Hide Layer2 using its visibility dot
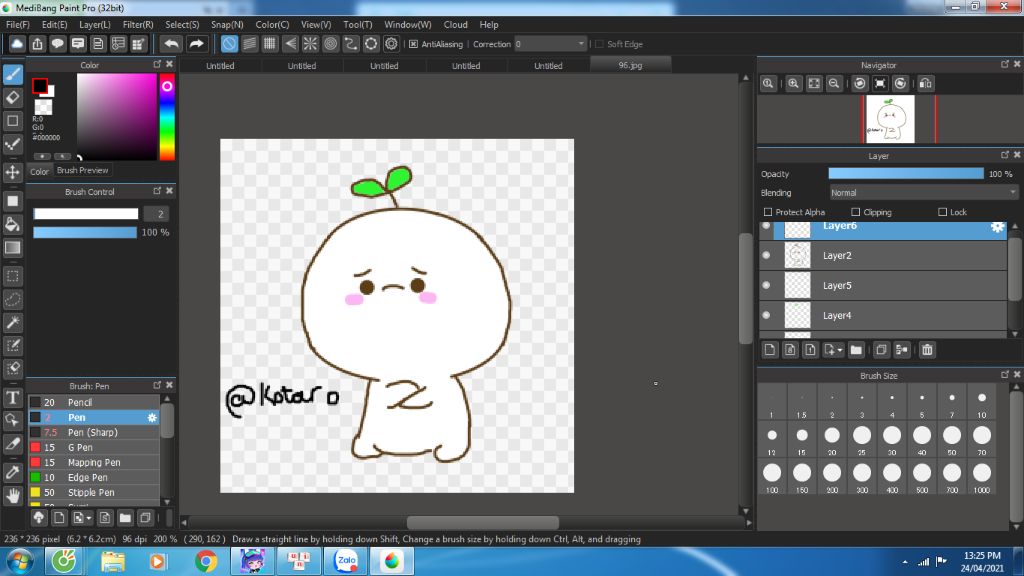This screenshot has width=1024, height=576. (x=767, y=255)
